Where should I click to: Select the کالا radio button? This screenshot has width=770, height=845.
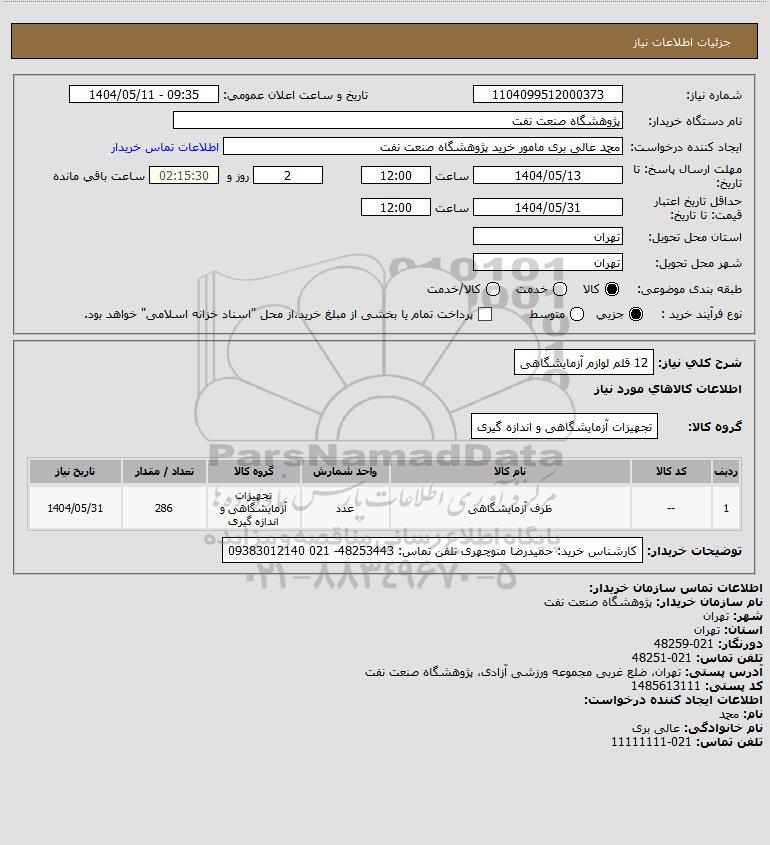point(612,289)
